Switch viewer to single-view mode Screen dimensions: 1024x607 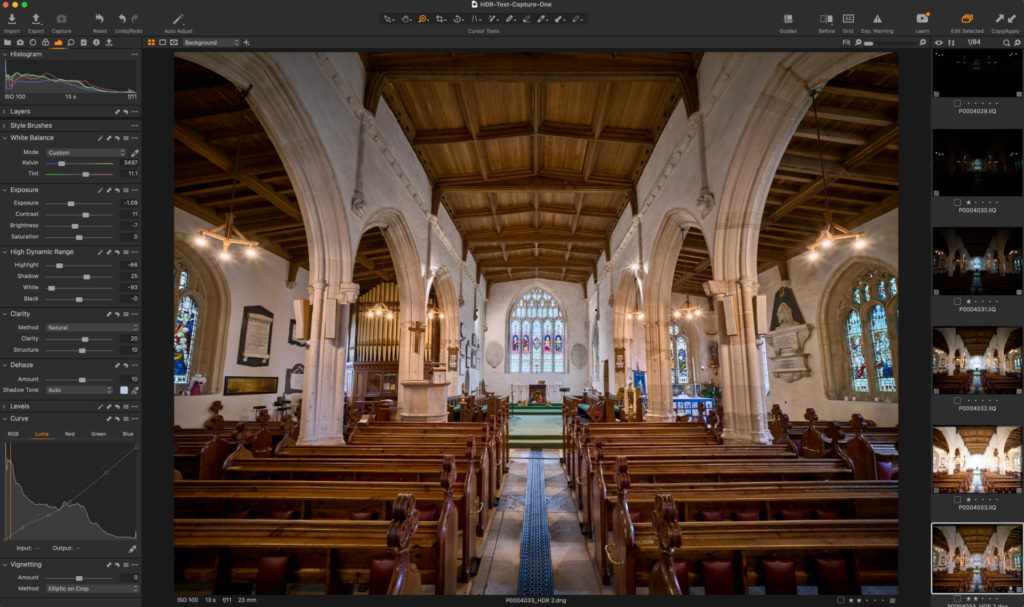tap(163, 42)
